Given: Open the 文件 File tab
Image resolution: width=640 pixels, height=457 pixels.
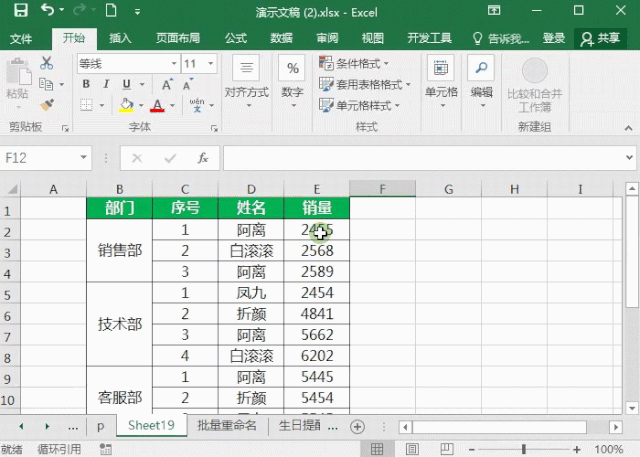Looking at the screenshot, I should (21, 39).
